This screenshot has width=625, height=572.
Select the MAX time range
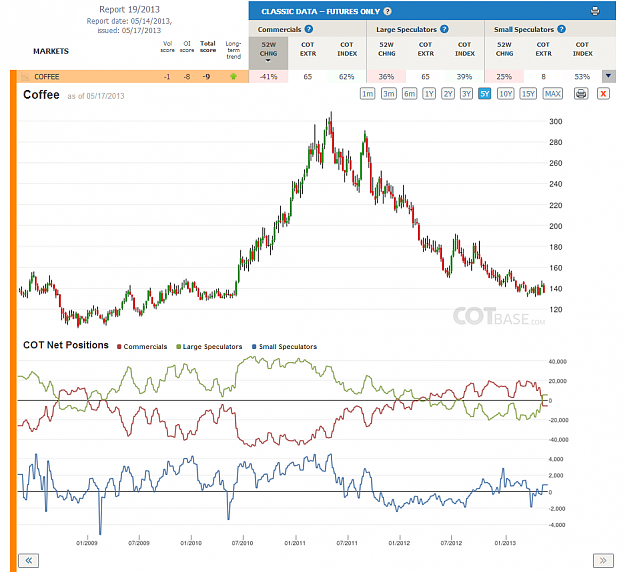[x=553, y=94]
